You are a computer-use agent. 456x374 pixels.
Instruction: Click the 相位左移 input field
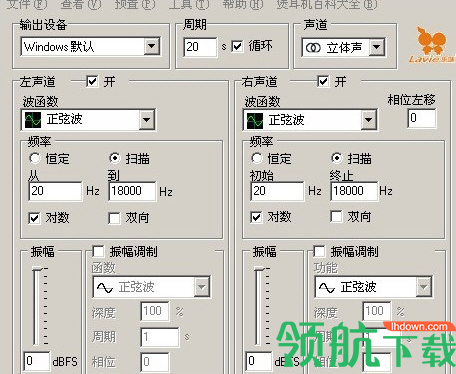click(x=422, y=118)
